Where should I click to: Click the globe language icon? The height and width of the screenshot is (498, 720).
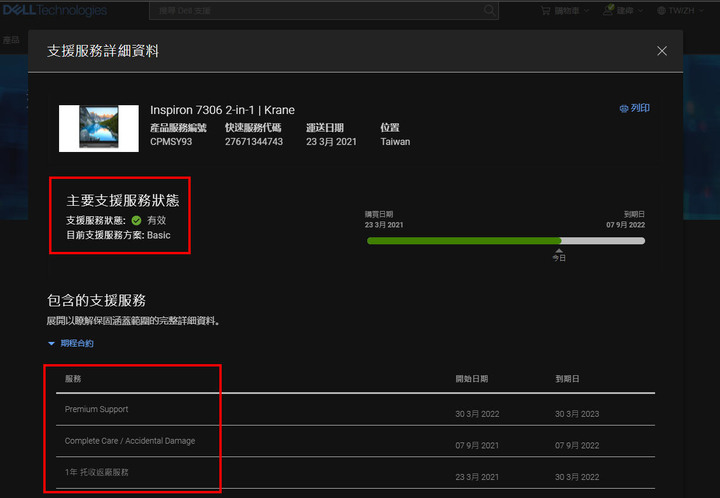tap(661, 11)
